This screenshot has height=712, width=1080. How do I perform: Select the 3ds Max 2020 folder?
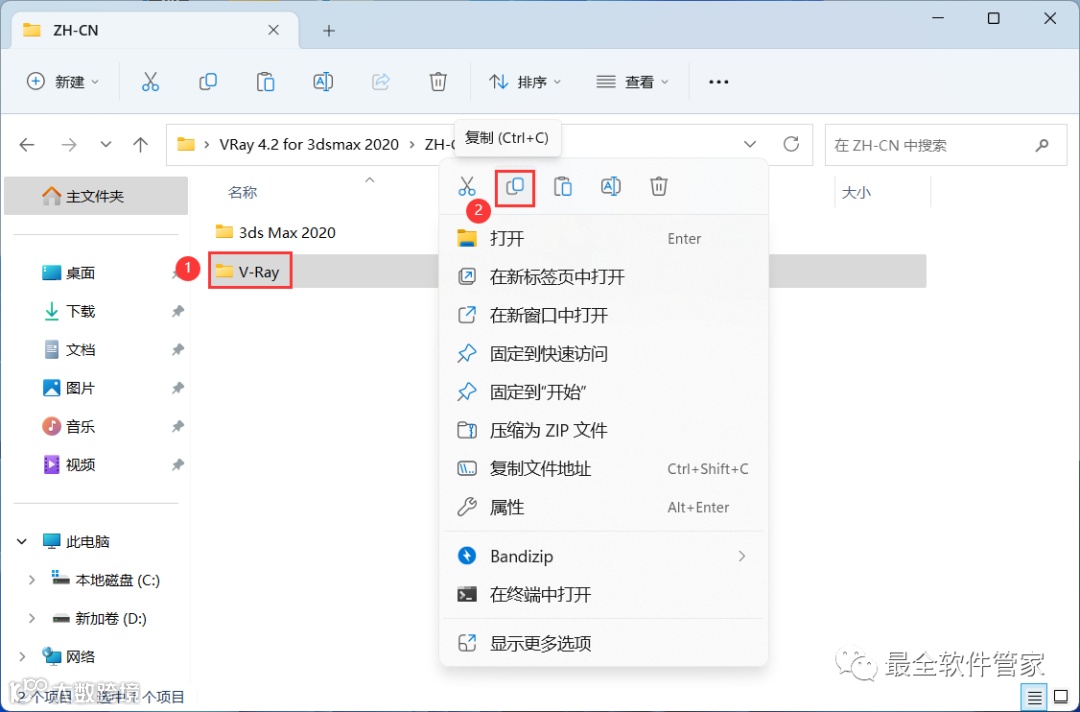point(276,232)
